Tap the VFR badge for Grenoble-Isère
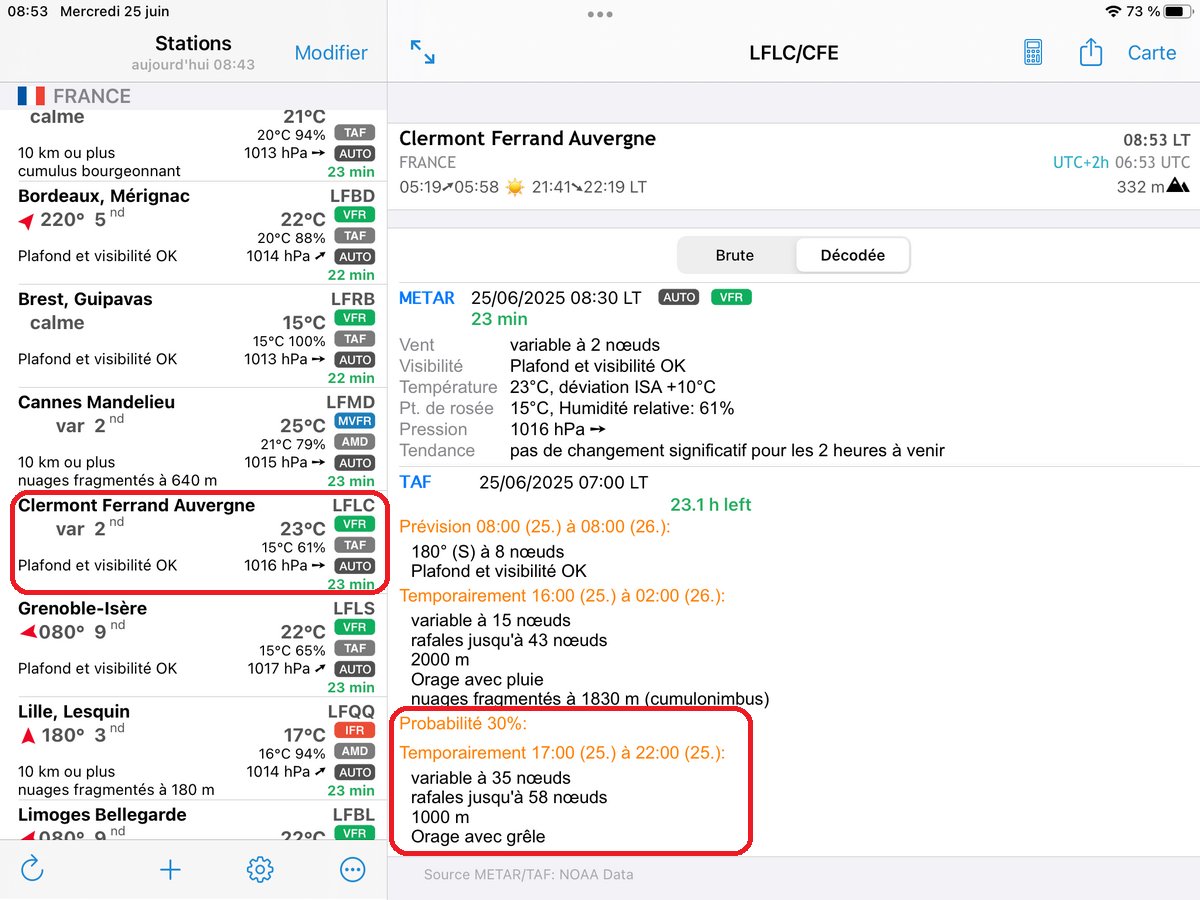 point(355,627)
